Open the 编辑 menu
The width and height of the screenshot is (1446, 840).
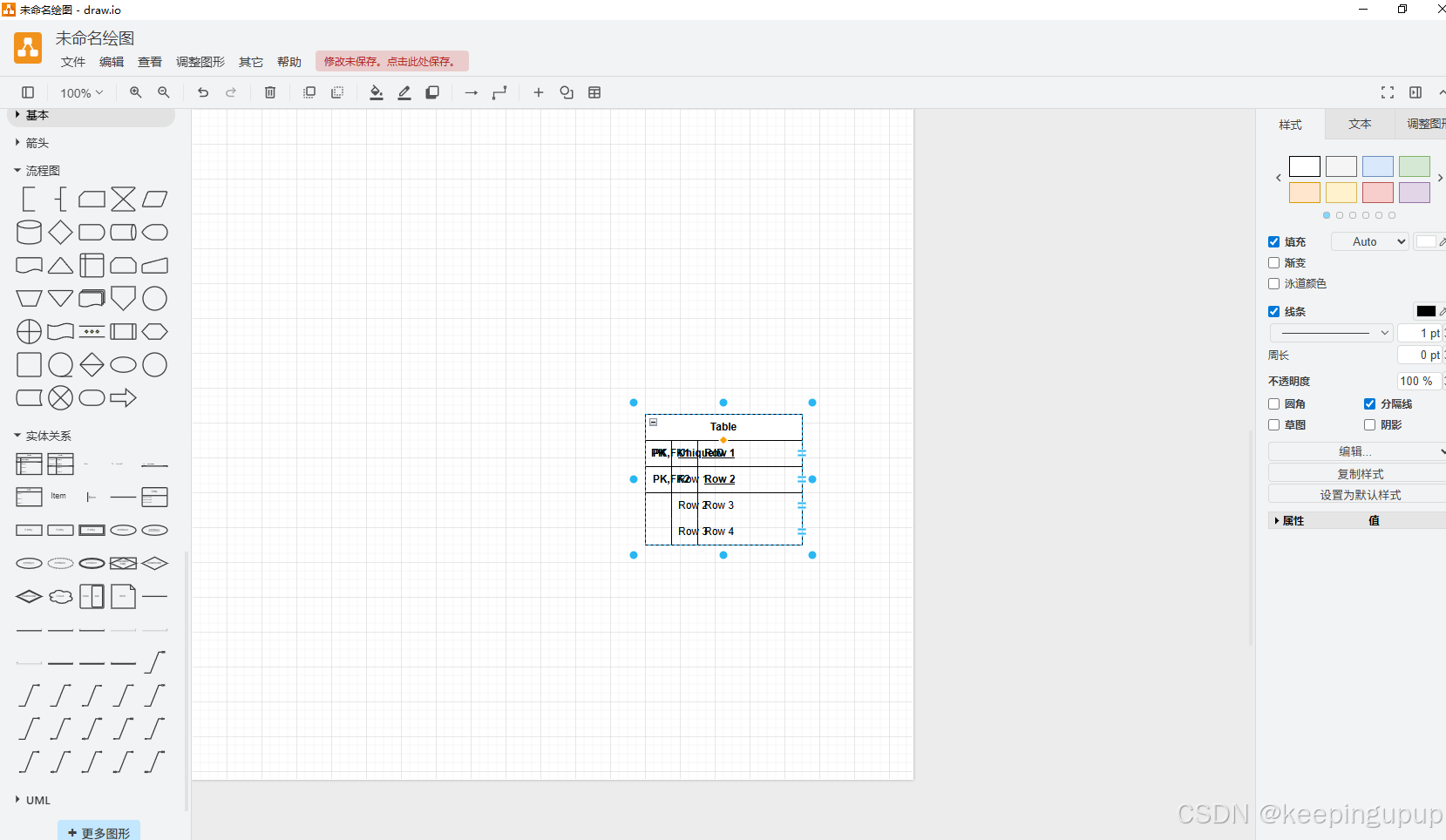[x=112, y=62]
